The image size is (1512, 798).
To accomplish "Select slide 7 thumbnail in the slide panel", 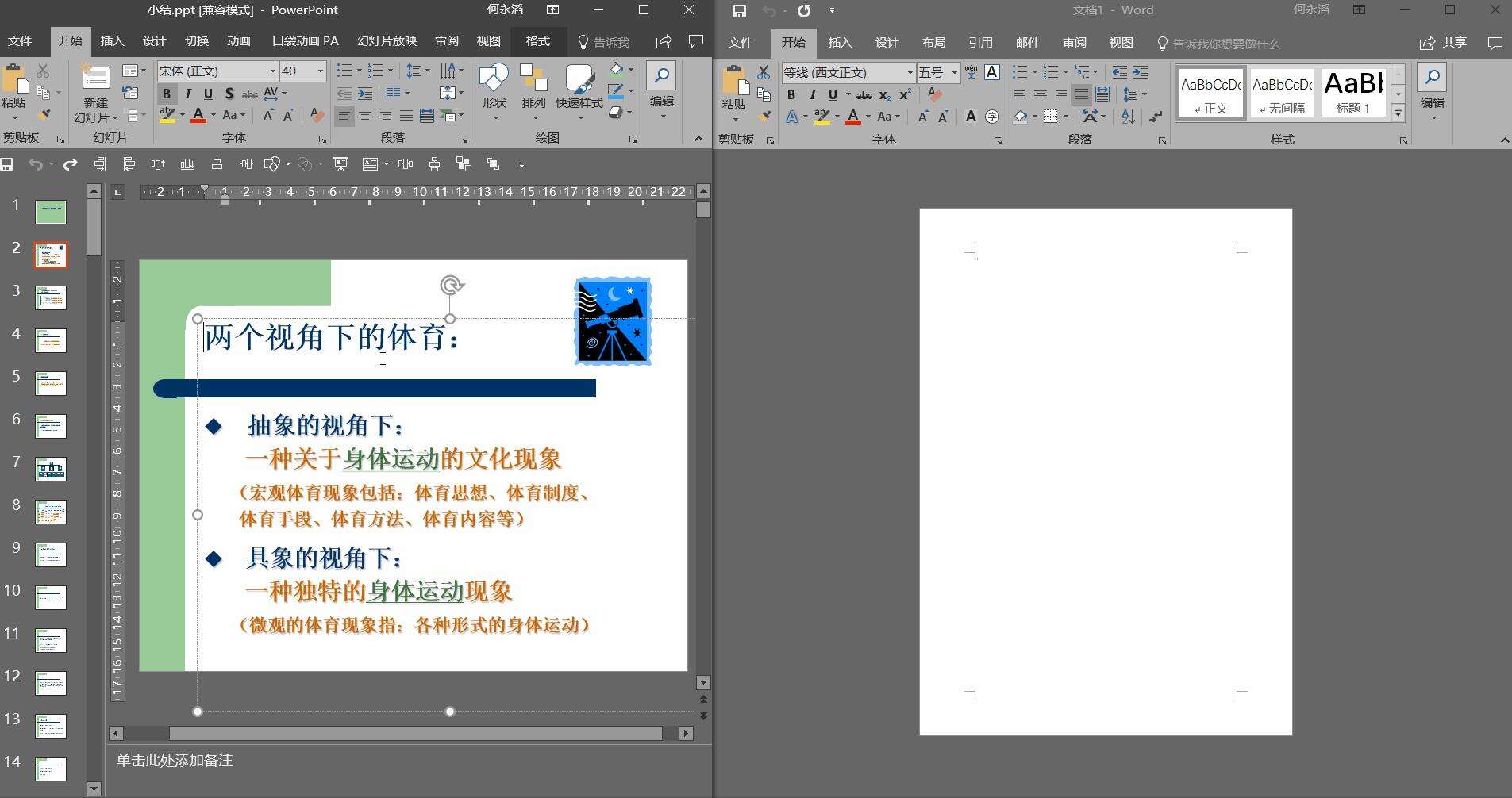I will click(x=50, y=468).
